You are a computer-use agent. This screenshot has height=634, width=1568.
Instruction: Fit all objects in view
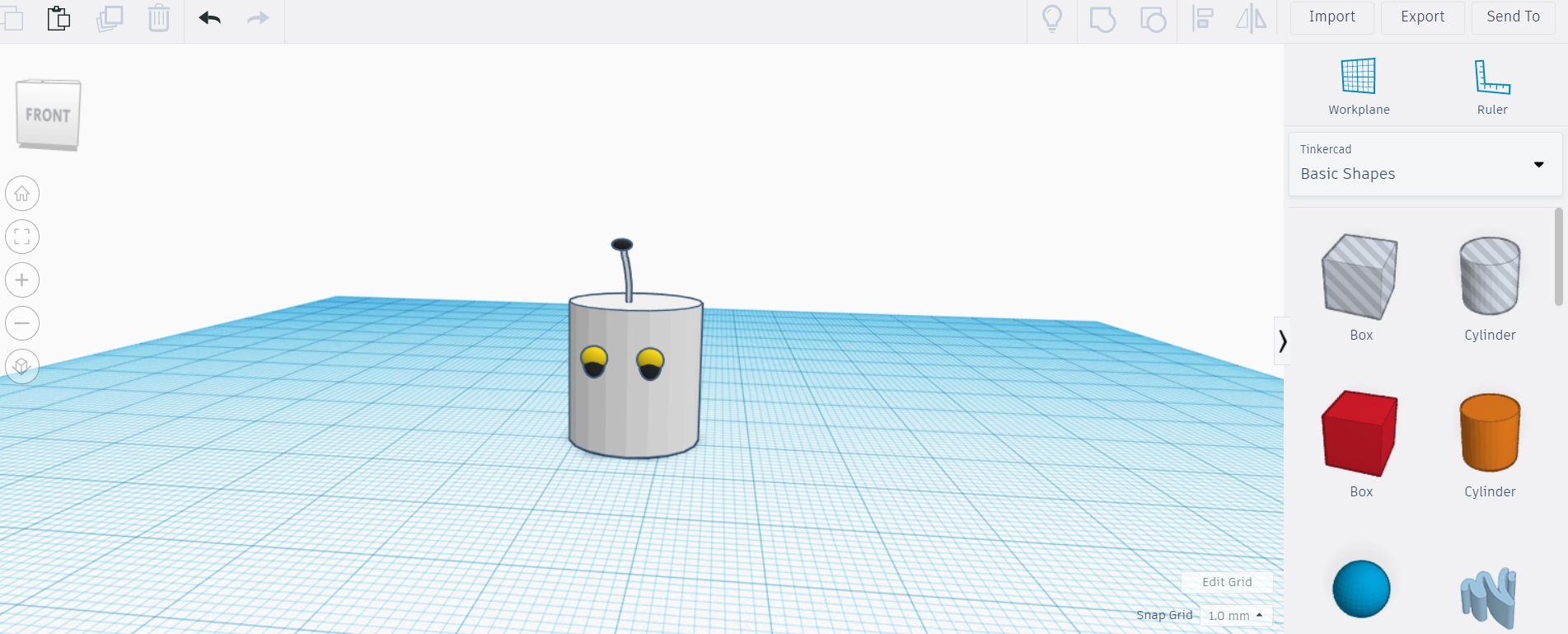[x=22, y=237]
